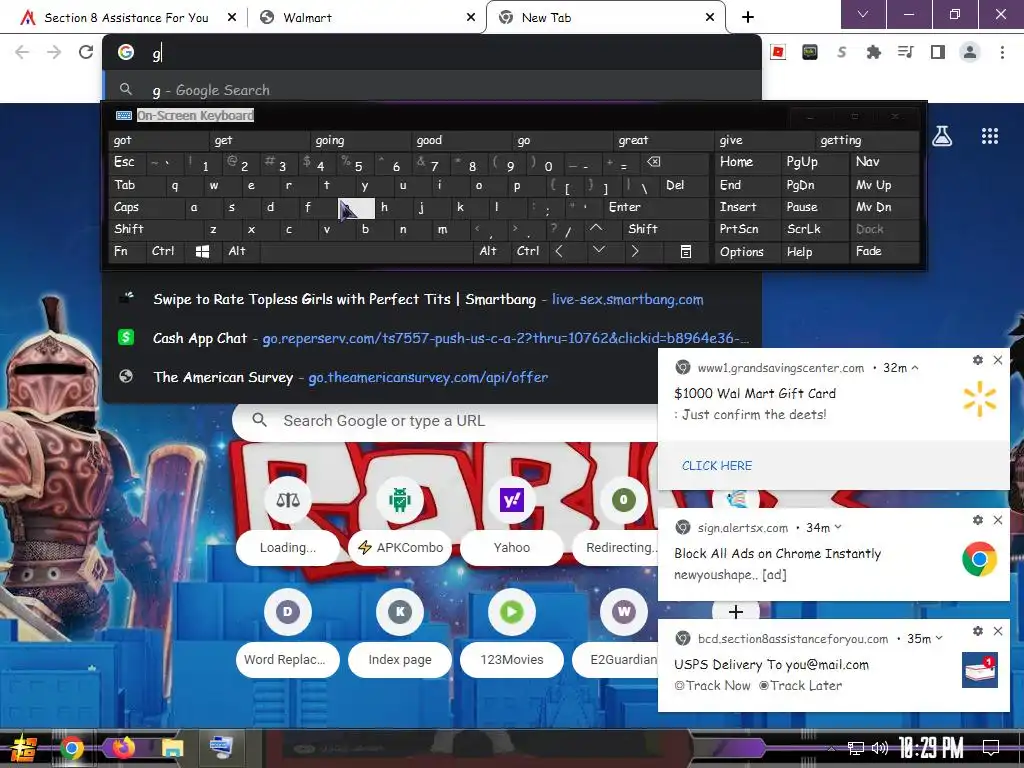
Task: Open the Cash App Chat suggestion
Action: pyautogui.click(x=432, y=338)
